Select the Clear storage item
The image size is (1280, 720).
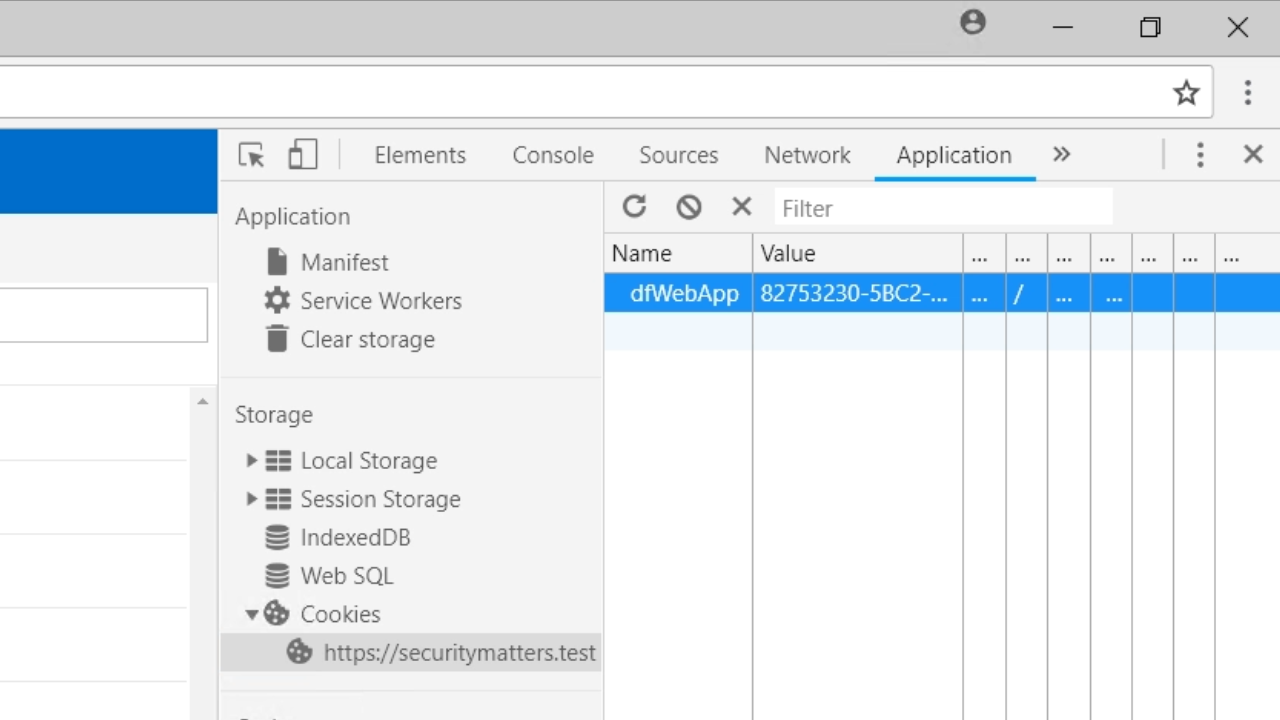coord(367,340)
